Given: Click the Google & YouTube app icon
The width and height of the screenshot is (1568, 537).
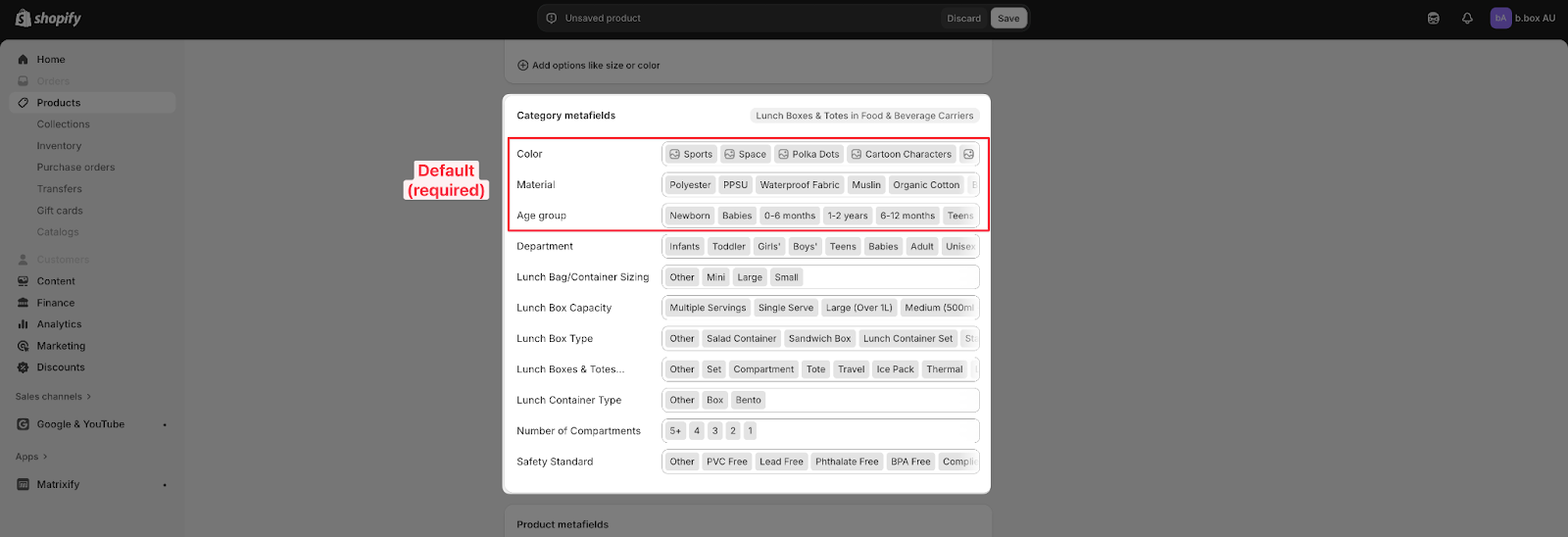Looking at the screenshot, I should 24,424.
